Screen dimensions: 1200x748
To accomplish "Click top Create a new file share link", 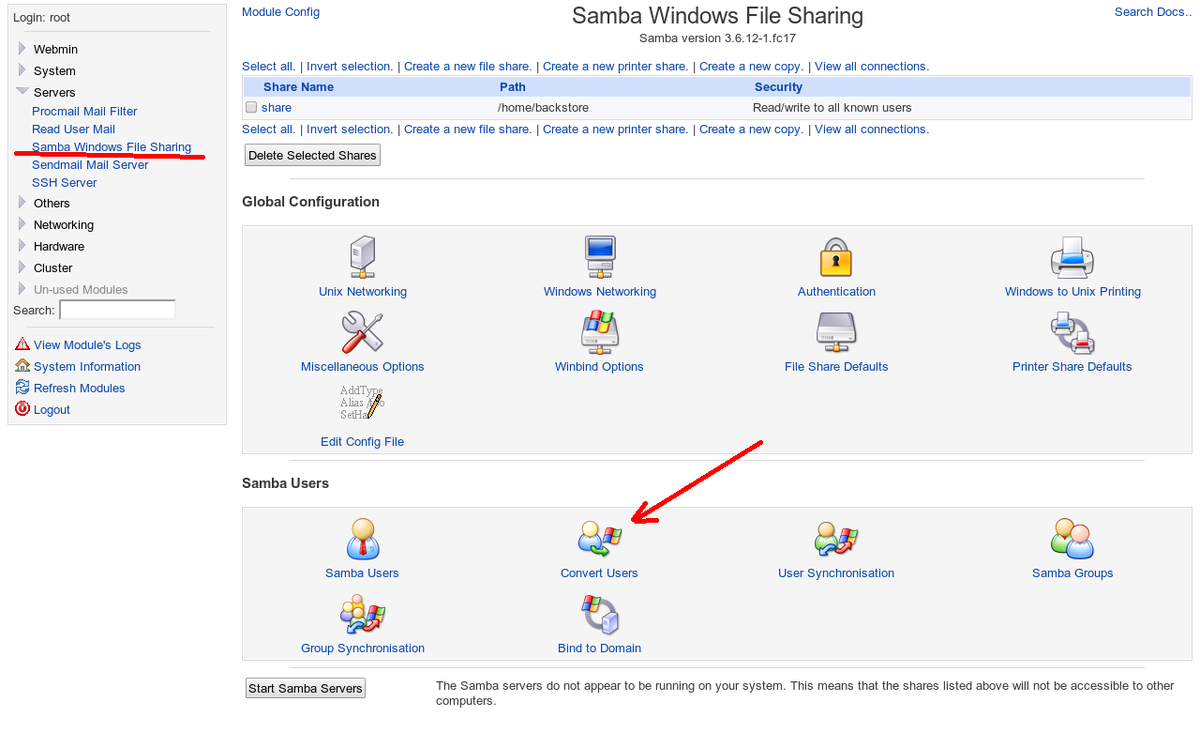I will point(467,66).
